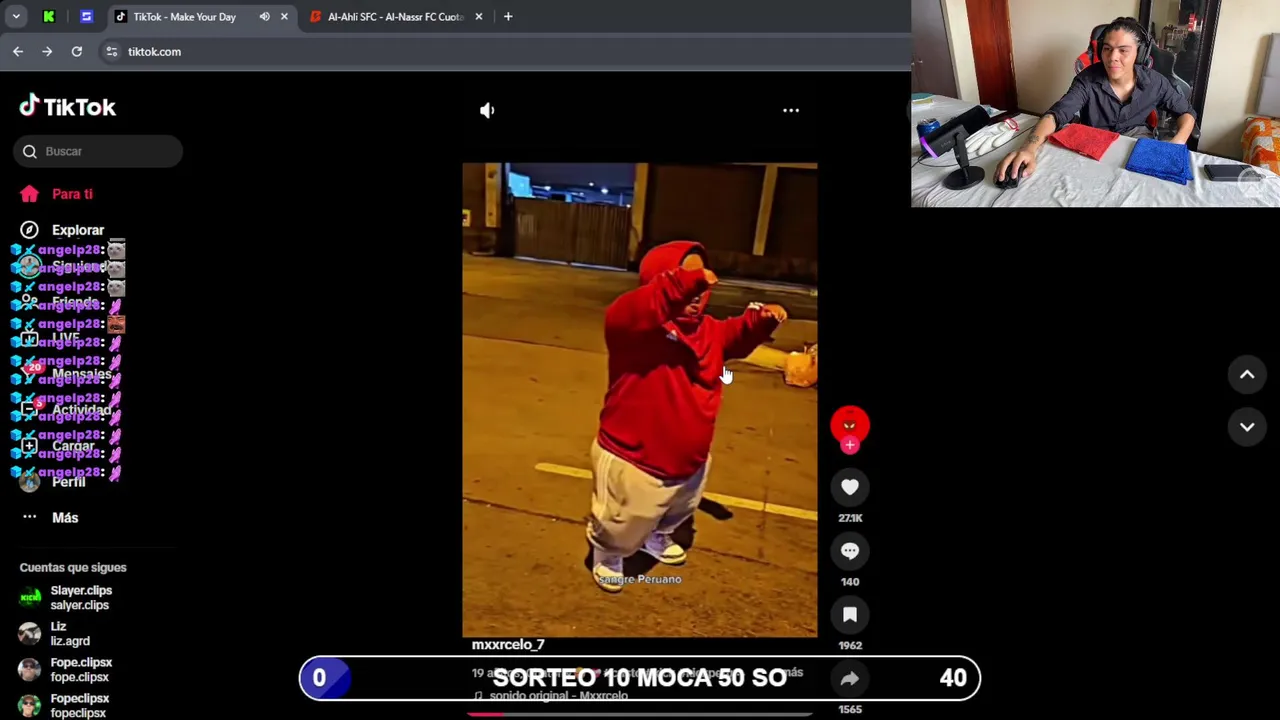This screenshot has width=1280, height=720.
Task: Open creator avatar beside video
Action: tap(850, 425)
